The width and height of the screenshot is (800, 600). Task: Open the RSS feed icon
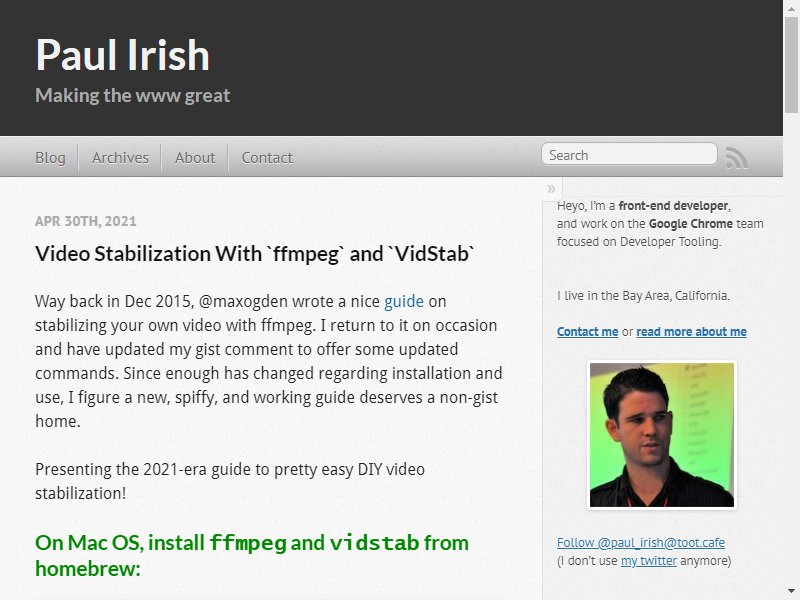[x=737, y=158]
